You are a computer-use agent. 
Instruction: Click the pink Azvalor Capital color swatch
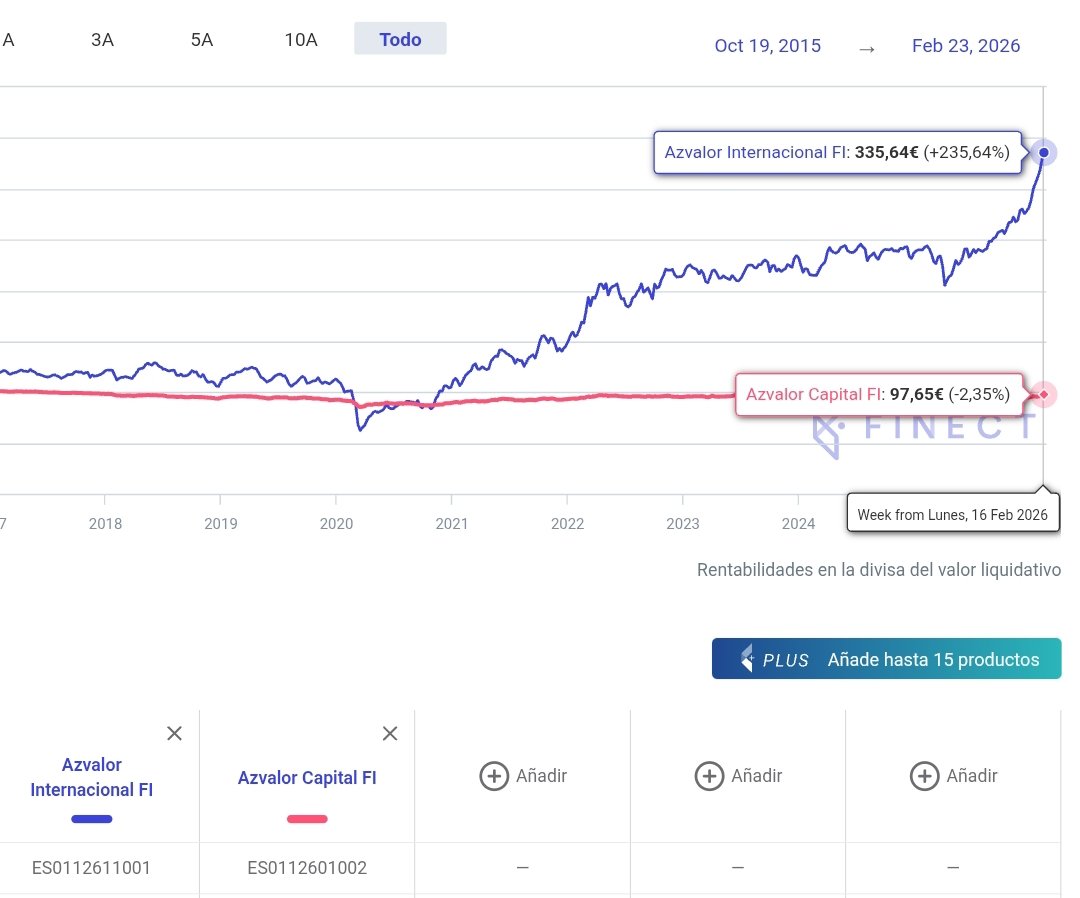pyautogui.click(x=307, y=819)
